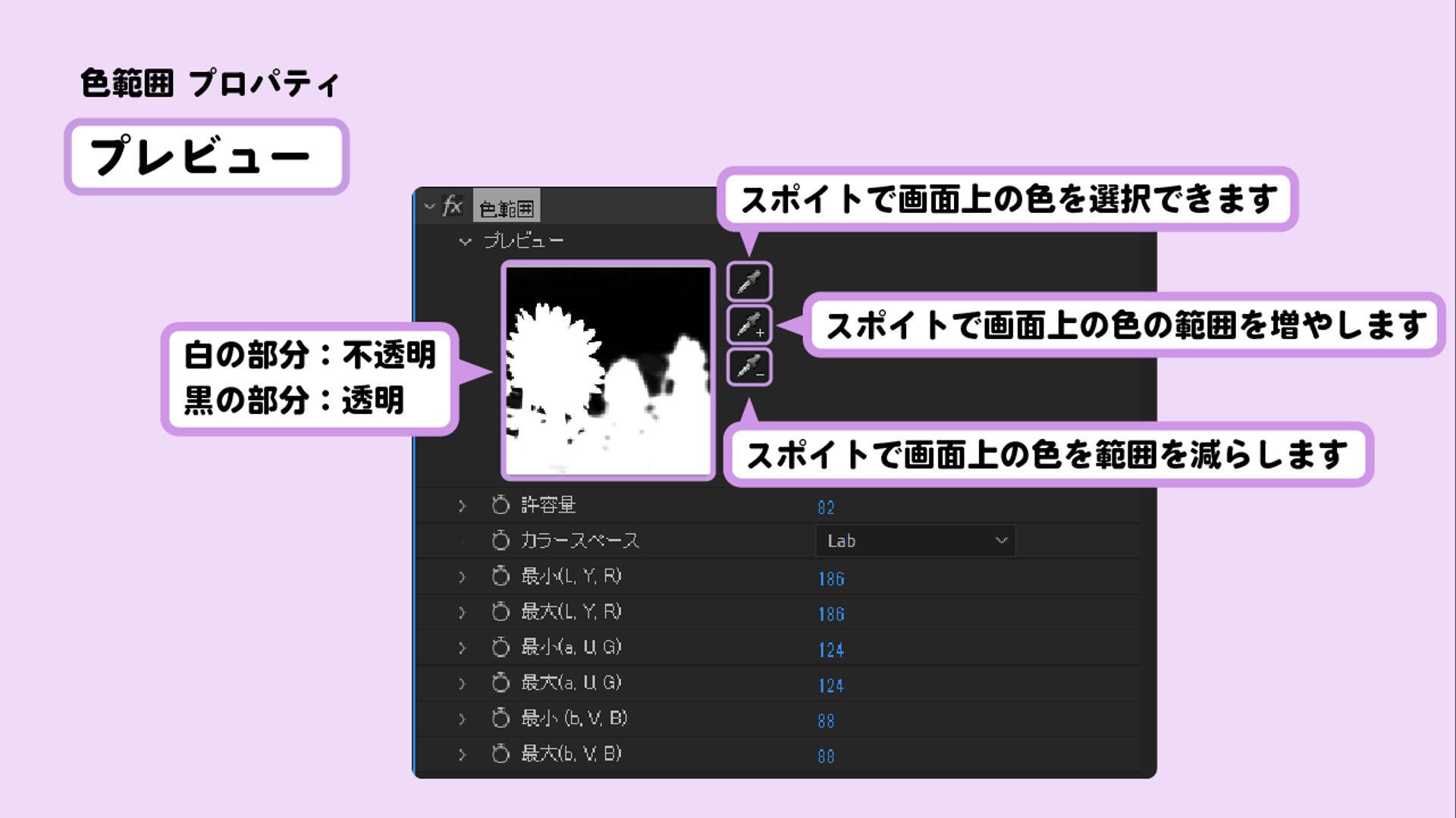Toggle stopwatch for 最小(a, U, G)
1456x818 pixels.
click(x=500, y=647)
